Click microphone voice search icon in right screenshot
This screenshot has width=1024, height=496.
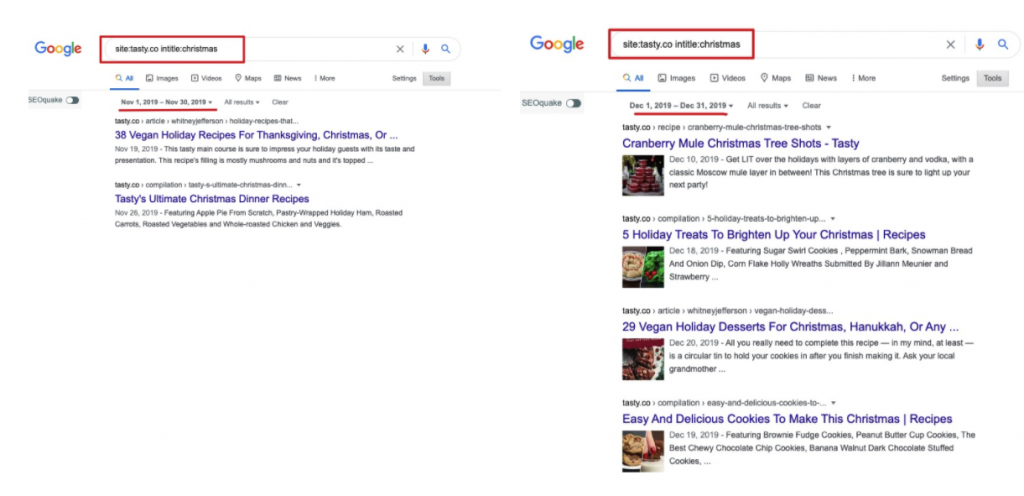coord(979,44)
